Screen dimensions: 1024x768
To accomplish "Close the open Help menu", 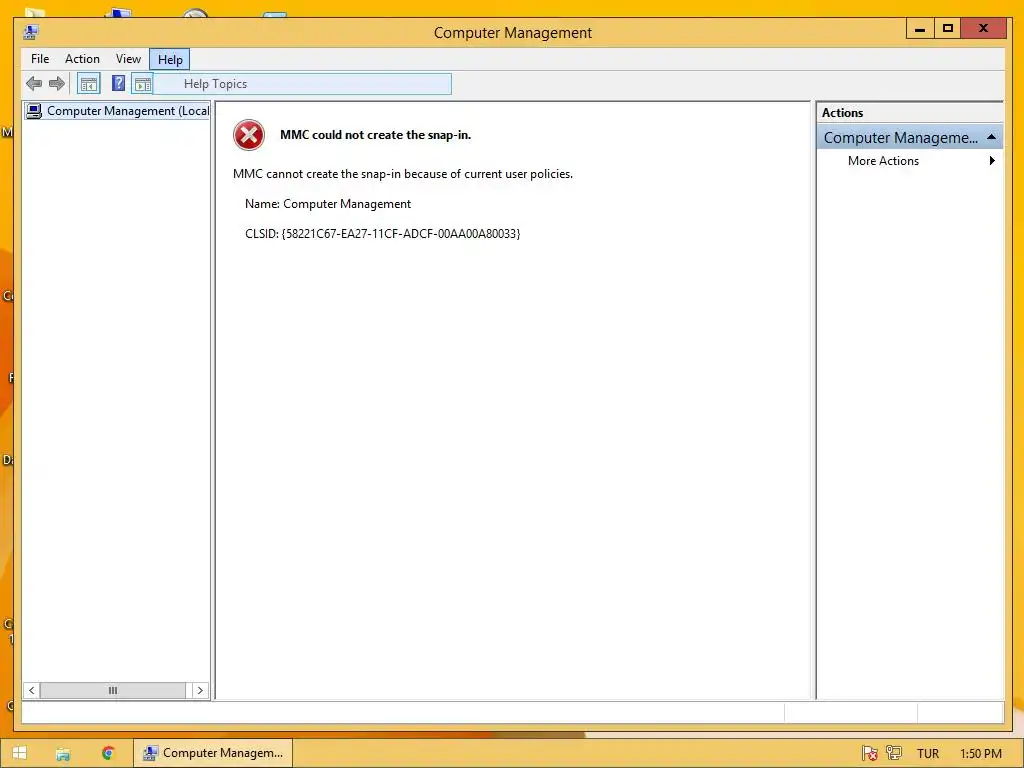I will point(170,59).
